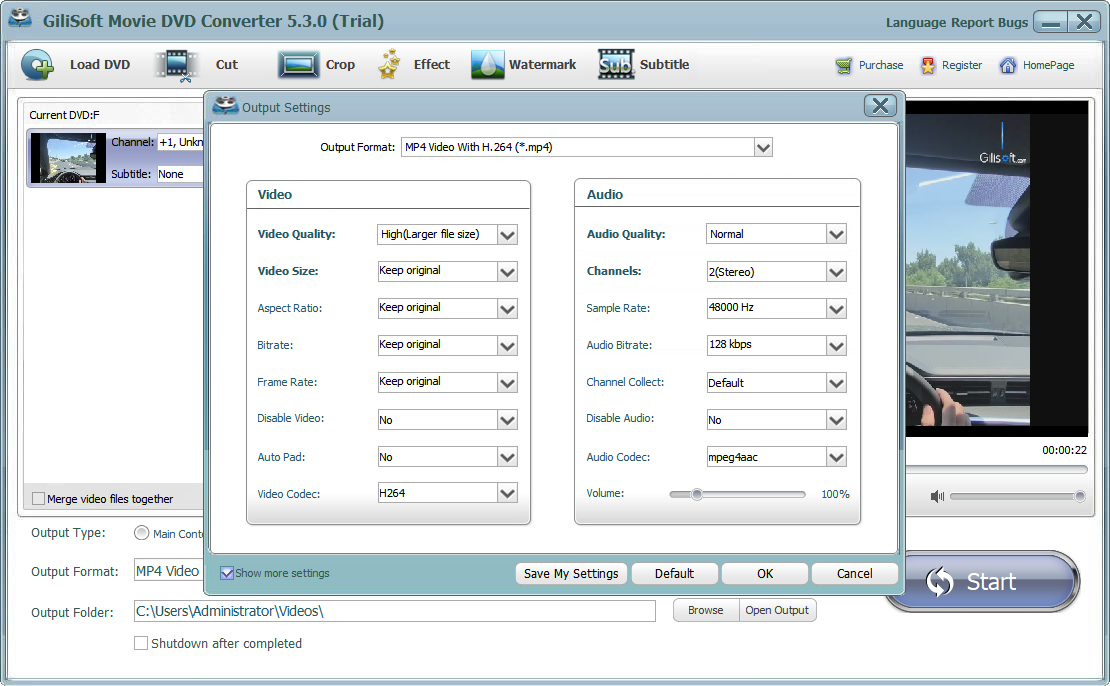Open the Language menu
Image resolution: width=1110 pixels, height=686 pixels.
915,23
